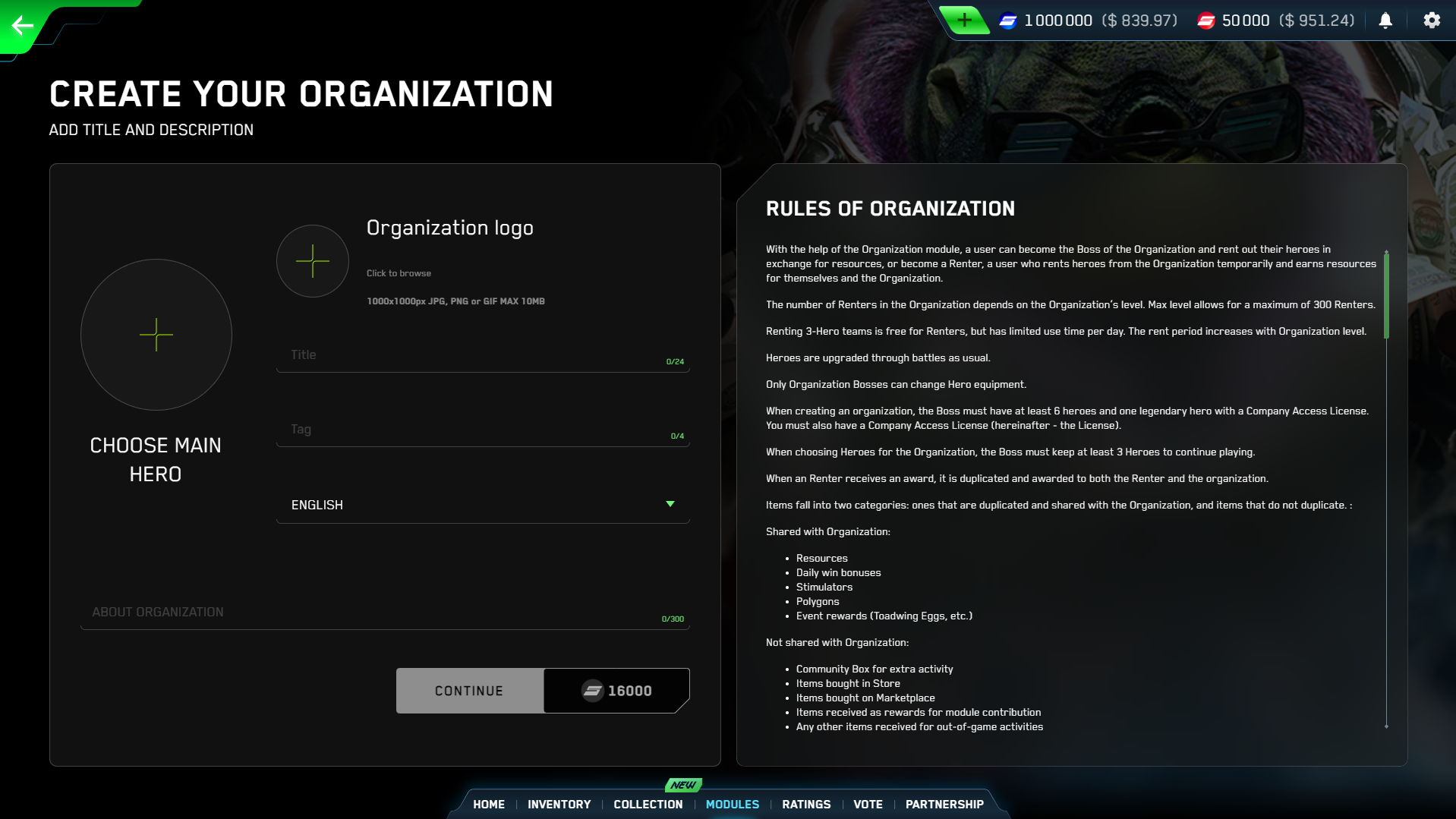The image size is (1456, 819).
Task: Choose main hero plus circle
Action: point(156,335)
